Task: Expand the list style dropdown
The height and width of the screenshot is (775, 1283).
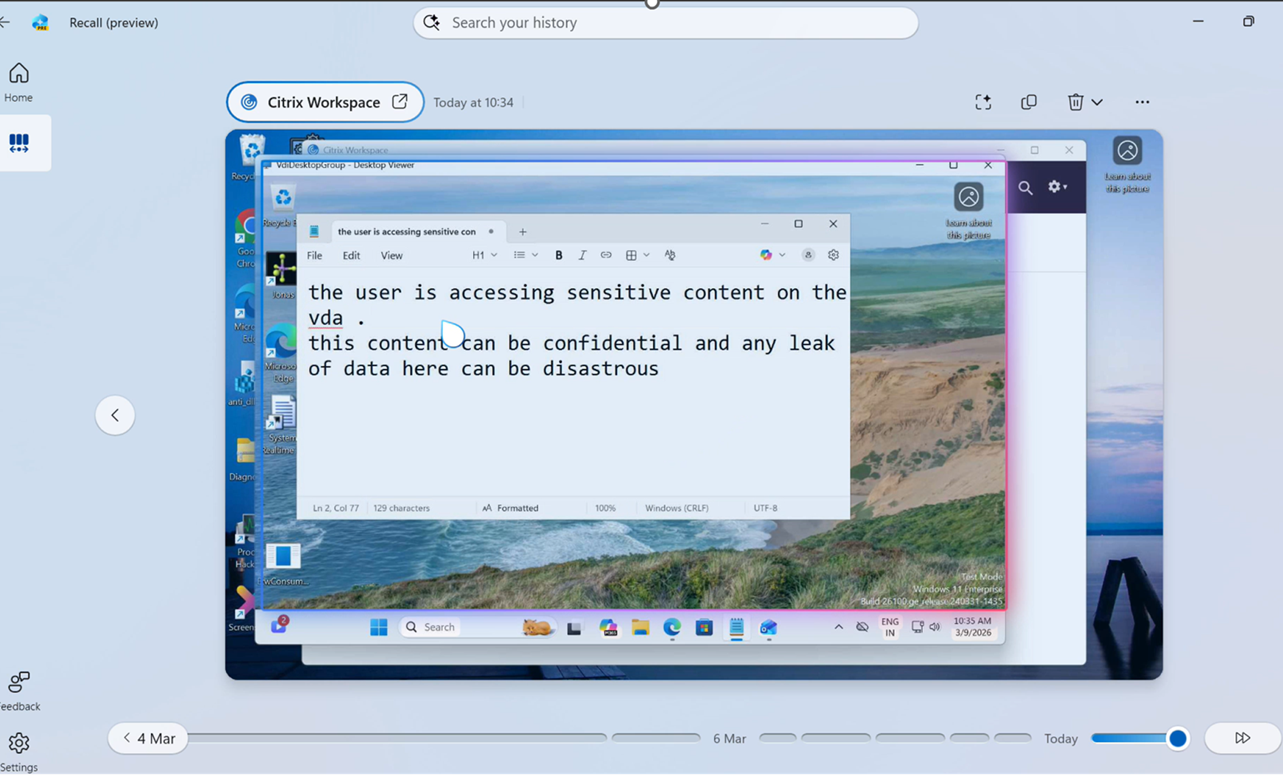Action: [x=526, y=255]
